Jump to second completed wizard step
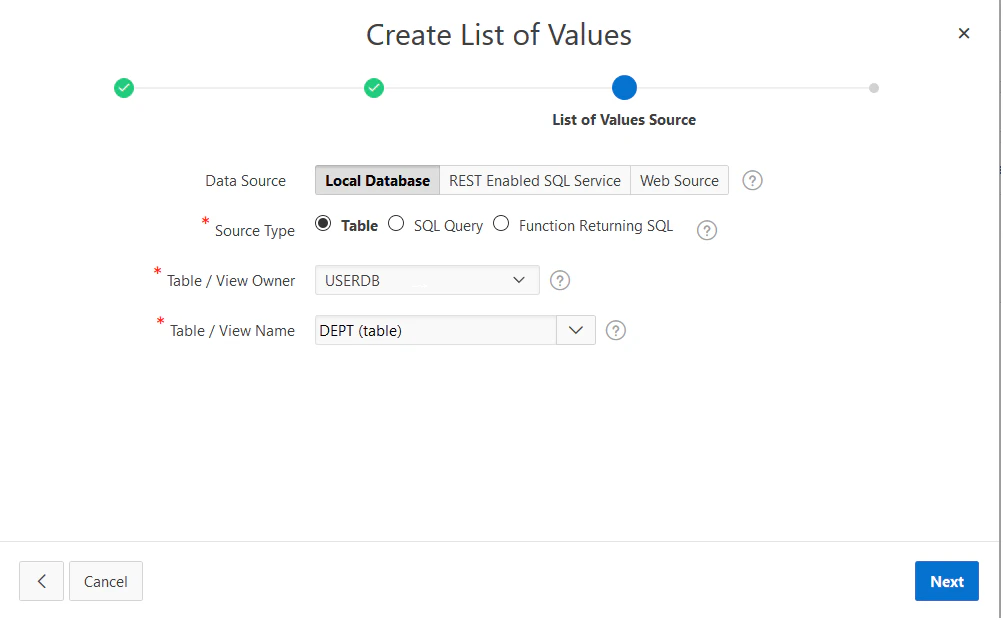Image resolution: width=1003 pixels, height=621 pixels. 374,88
